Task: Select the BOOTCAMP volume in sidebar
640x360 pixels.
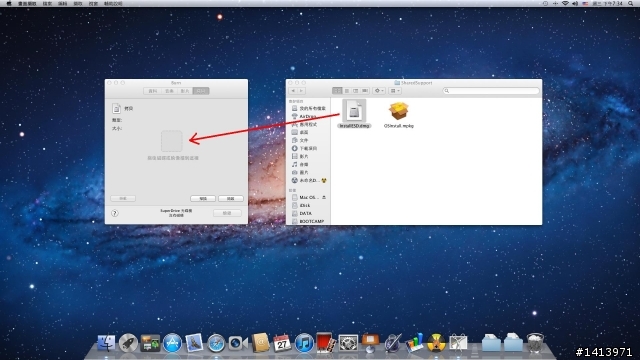Action: pos(308,221)
